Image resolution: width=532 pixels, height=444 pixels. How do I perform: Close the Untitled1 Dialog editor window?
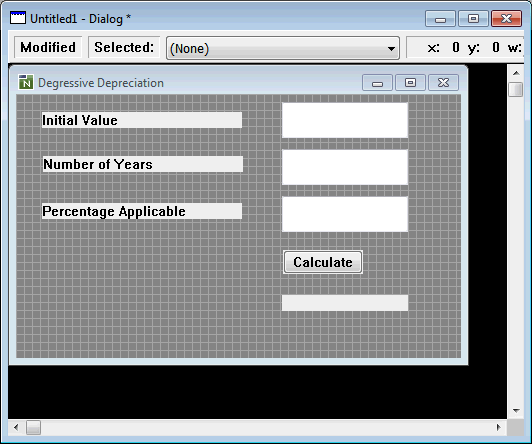tap(507, 19)
